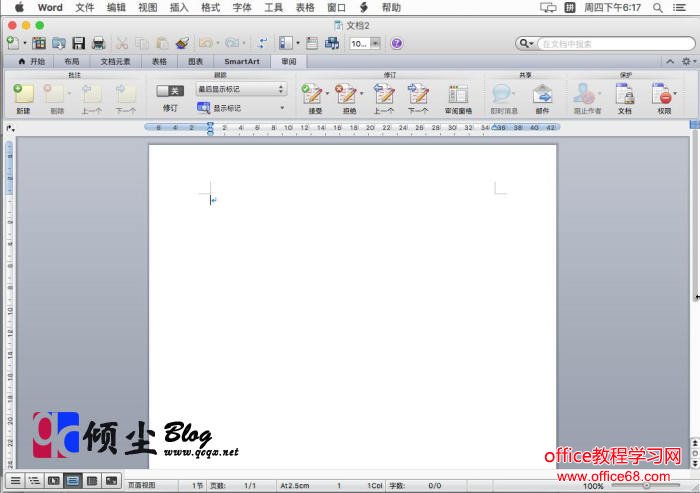Switch to the 文档元素 tab
Viewport: 700px width, 493px height.
[x=115, y=62]
